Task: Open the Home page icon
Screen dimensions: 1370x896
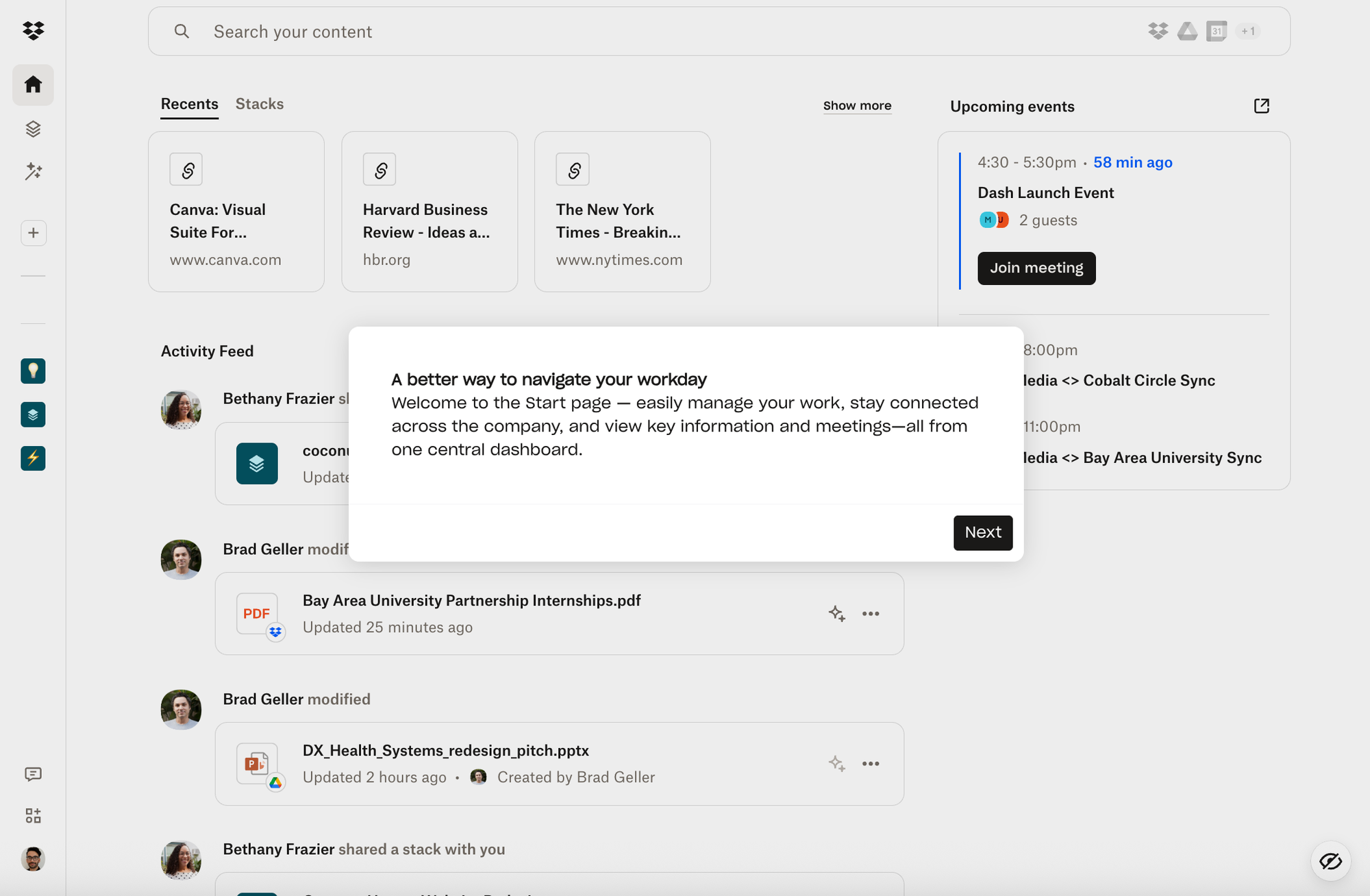Action: [x=33, y=84]
